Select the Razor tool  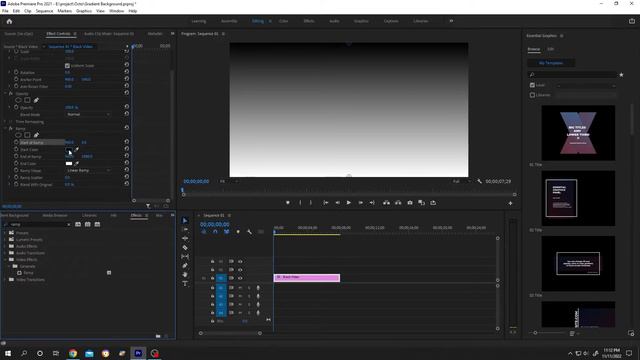(185, 247)
